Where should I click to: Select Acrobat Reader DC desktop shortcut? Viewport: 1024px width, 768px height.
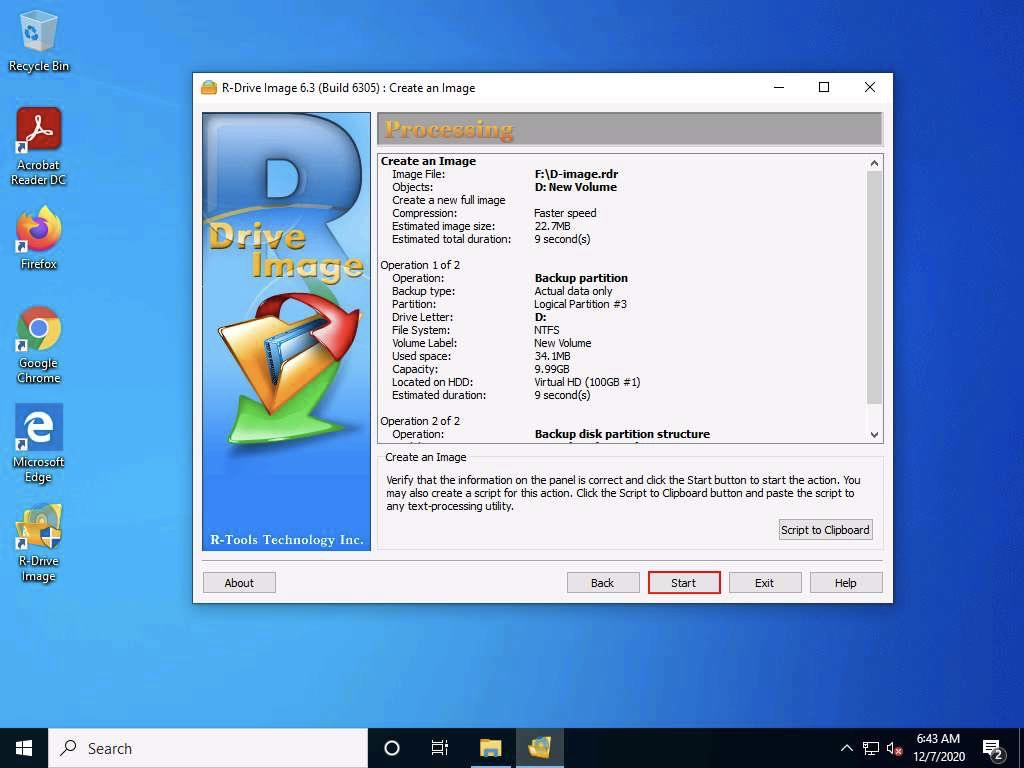point(39,147)
